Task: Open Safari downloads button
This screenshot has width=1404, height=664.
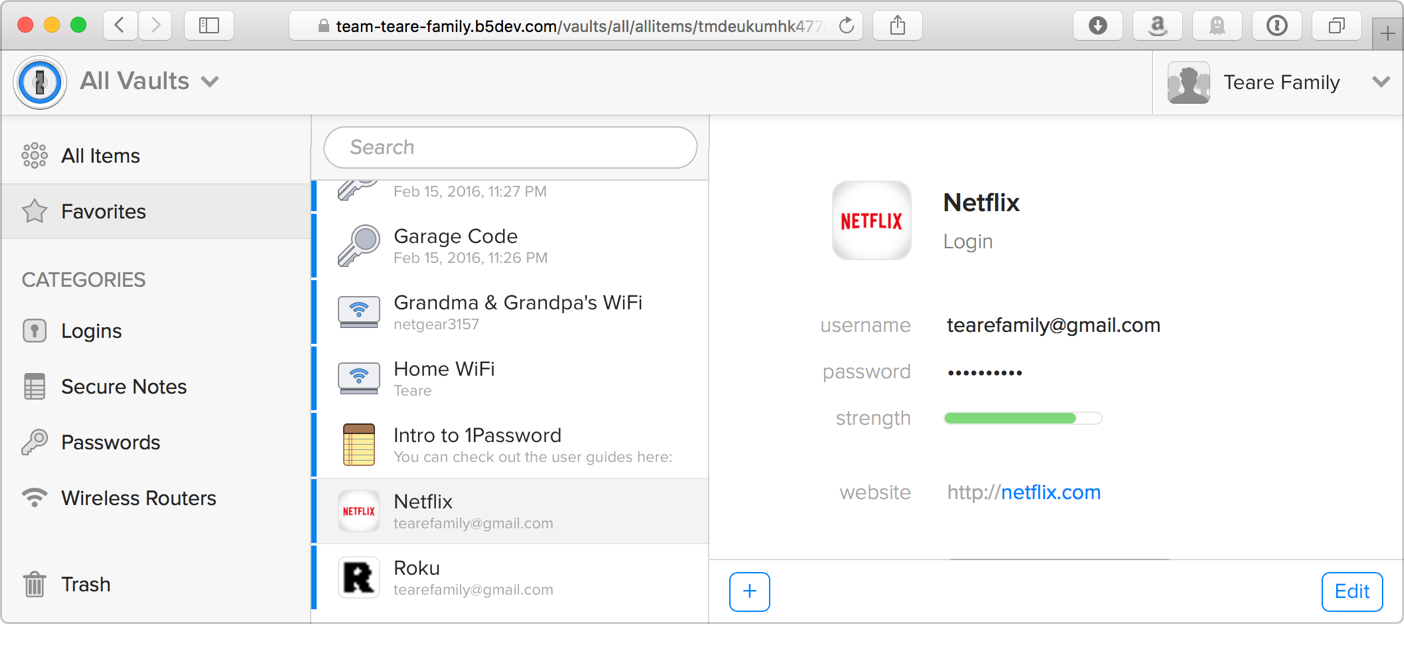Action: coord(1098,26)
